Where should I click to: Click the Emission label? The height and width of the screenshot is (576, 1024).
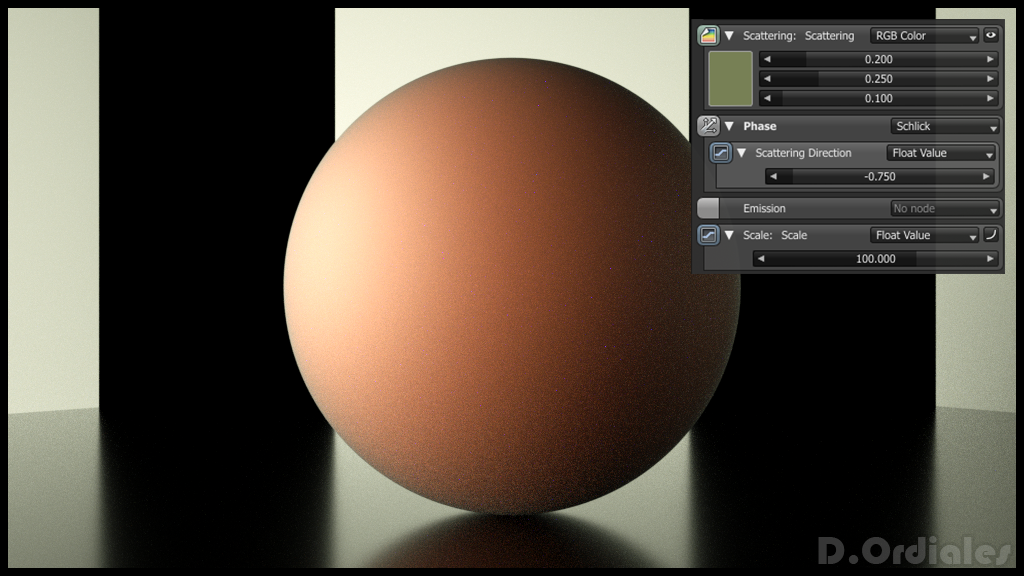[x=764, y=208]
